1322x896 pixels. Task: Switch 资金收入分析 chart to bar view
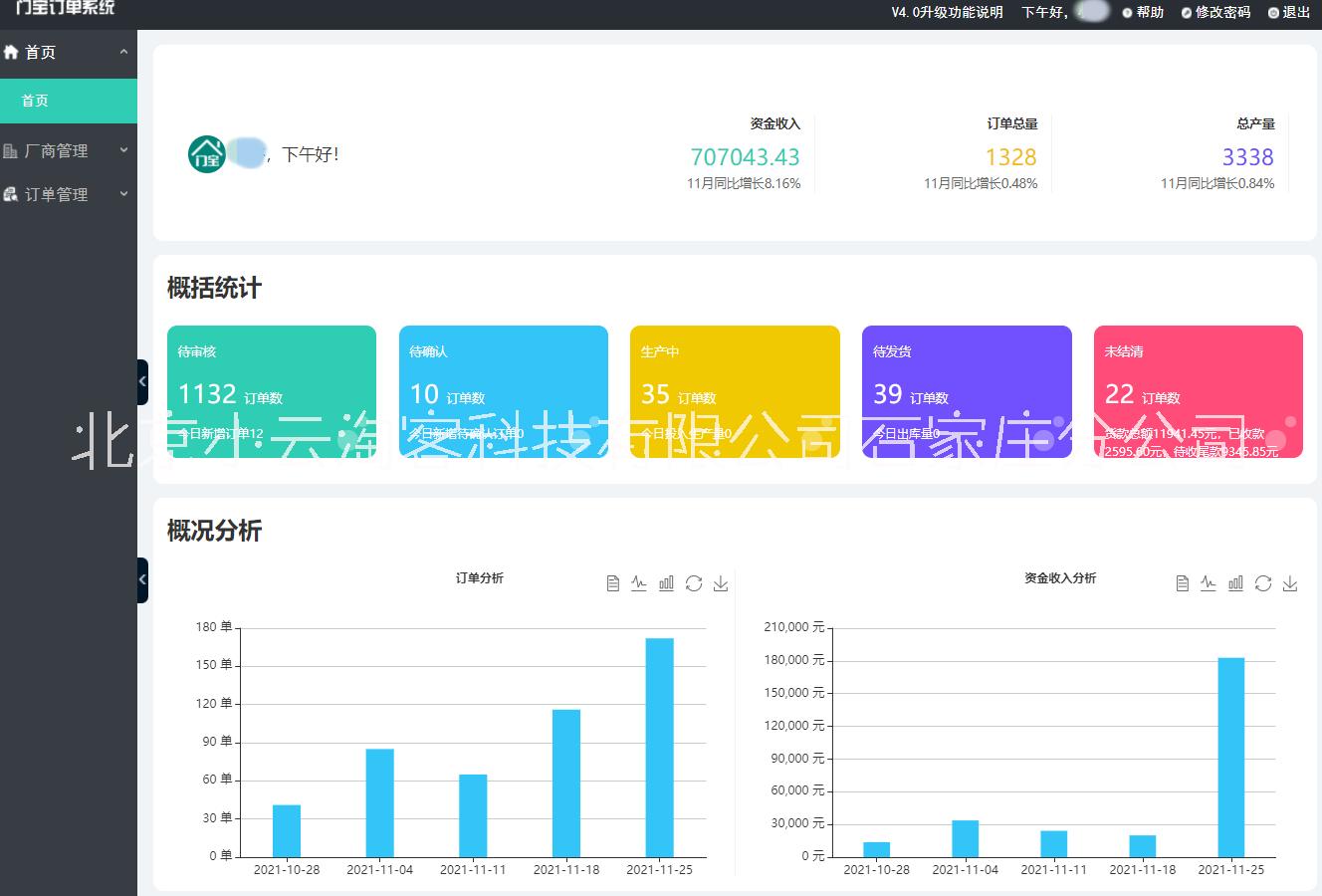click(x=1235, y=583)
